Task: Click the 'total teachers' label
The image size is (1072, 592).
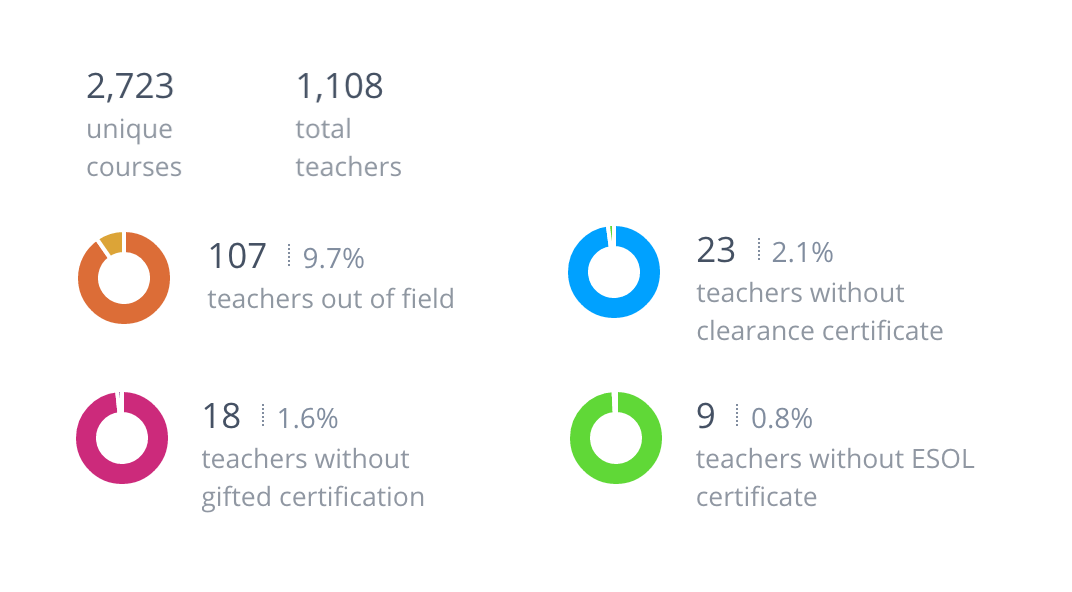Action: click(x=348, y=148)
